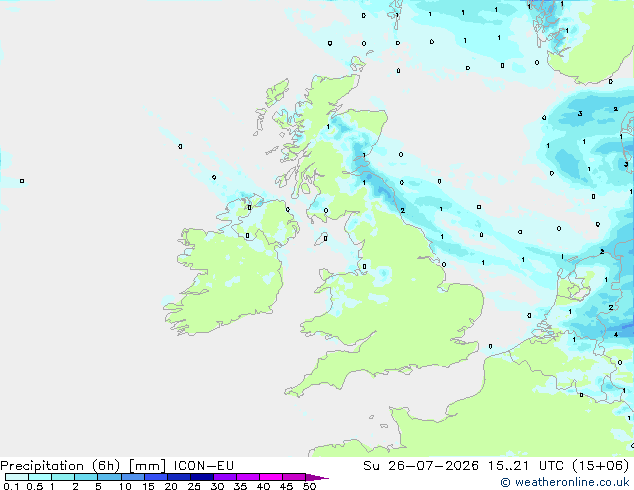Click the '30' legend label
Image resolution: width=634 pixels, height=490 pixels.
point(218,486)
